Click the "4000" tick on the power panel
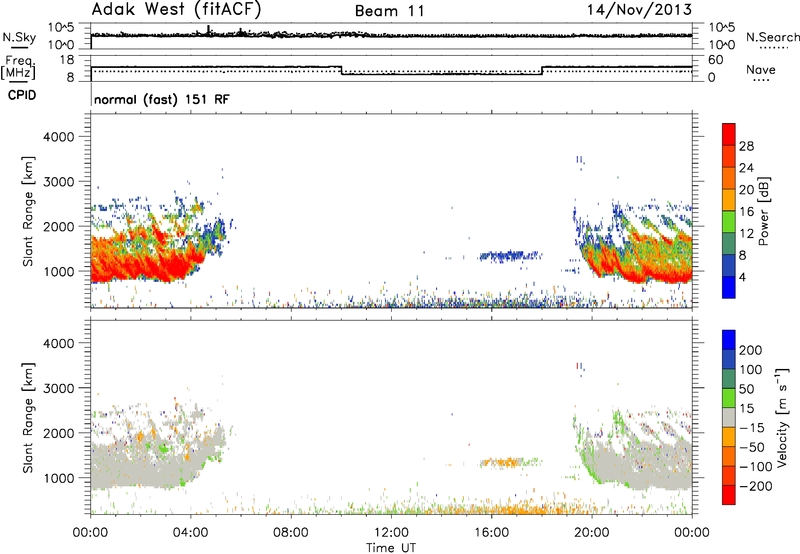This screenshot has width=800, height=554. pyautogui.click(x=58, y=137)
